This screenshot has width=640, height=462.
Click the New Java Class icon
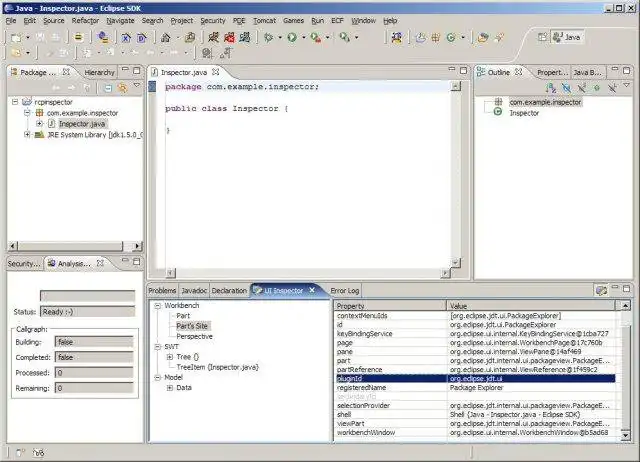(451, 38)
